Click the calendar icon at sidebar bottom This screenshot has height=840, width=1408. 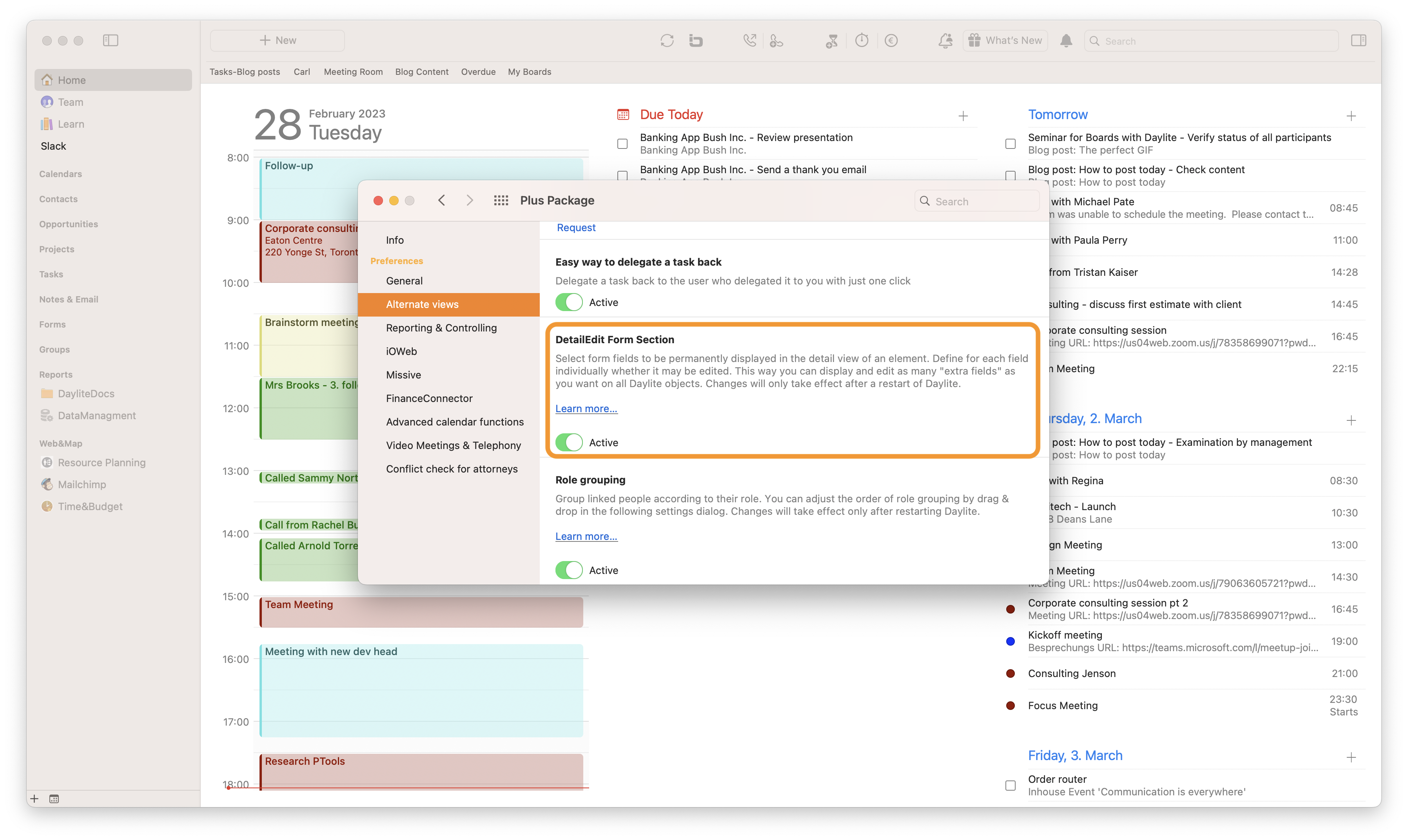coord(54,799)
